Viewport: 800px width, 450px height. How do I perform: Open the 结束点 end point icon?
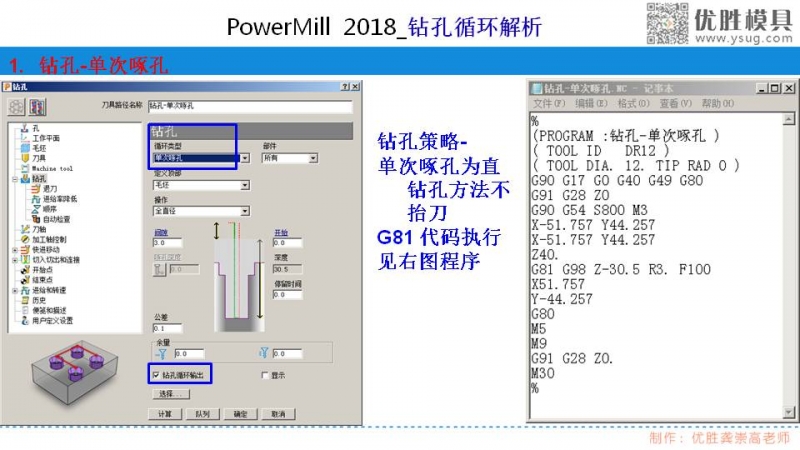pos(24,280)
